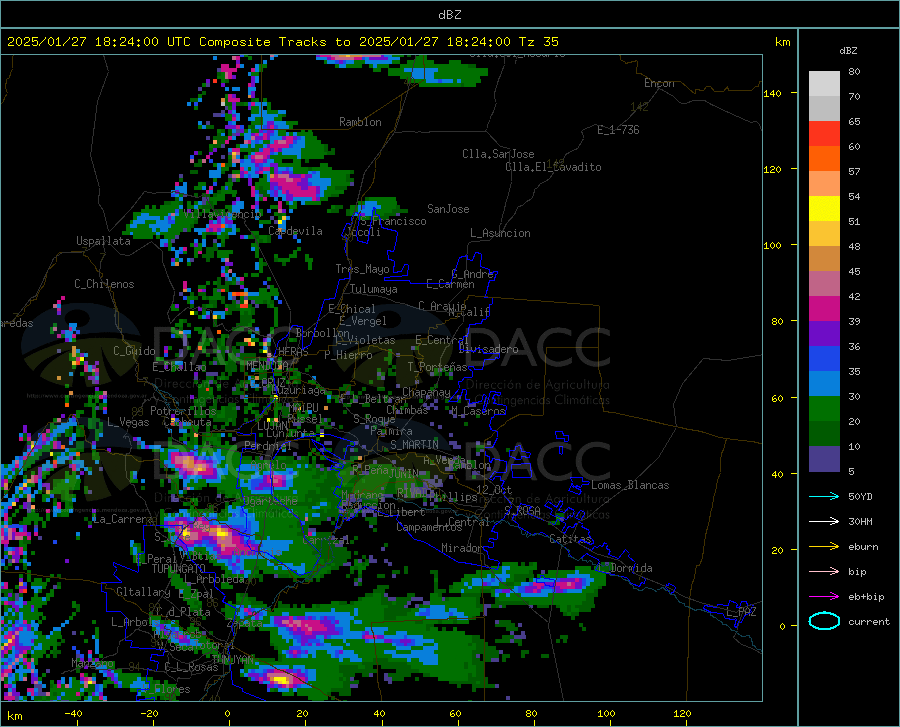Screen dimensions: 900x727
Task: Click the L_PAZ place label
Action: [x=741, y=612]
